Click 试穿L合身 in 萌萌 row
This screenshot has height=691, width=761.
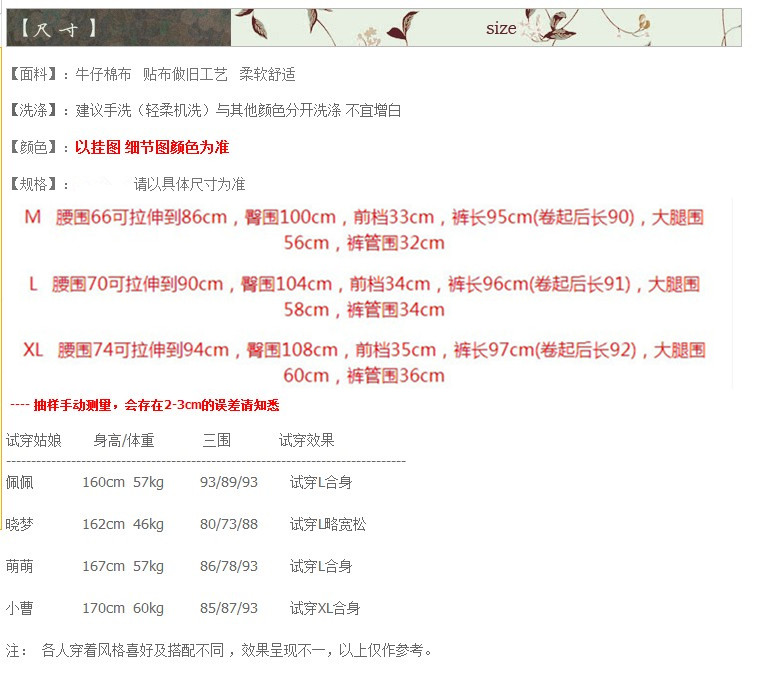[x=321, y=566]
